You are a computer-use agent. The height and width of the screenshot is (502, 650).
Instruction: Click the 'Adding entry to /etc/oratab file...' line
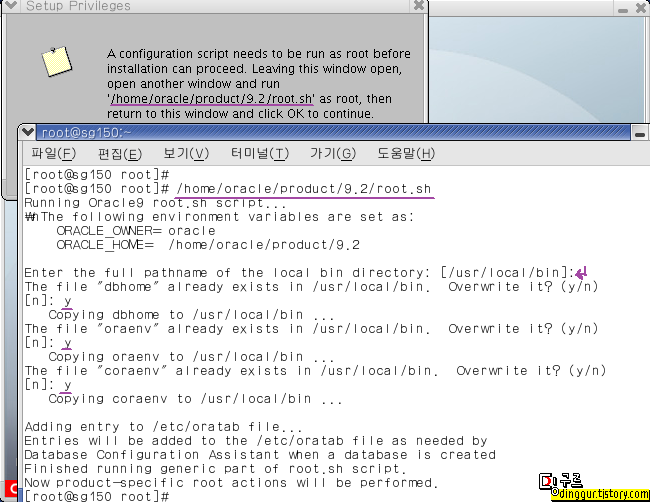163,427
